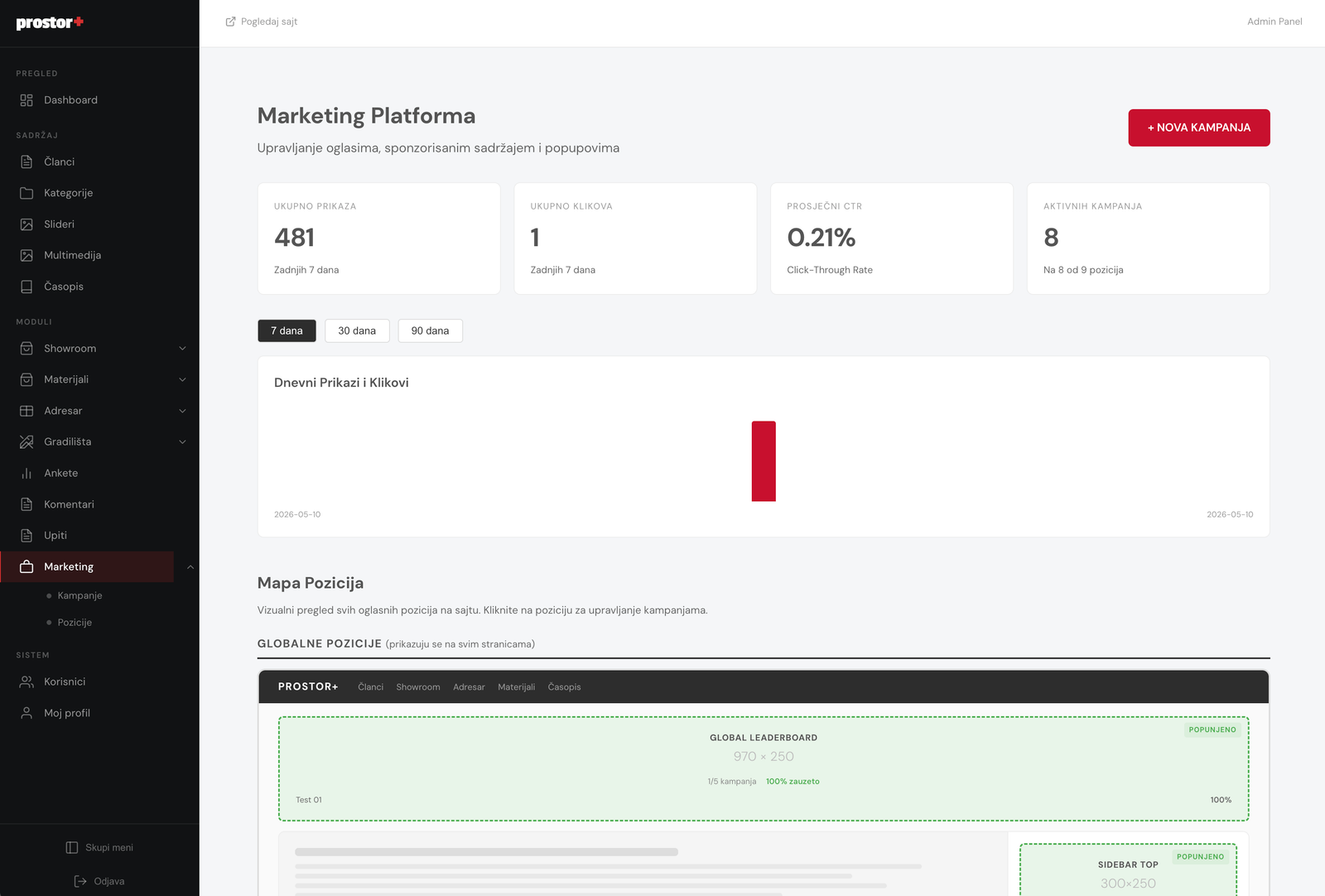Click the Moj profil person icon
This screenshot has height=896, width=1325.
tap(26, 713)
